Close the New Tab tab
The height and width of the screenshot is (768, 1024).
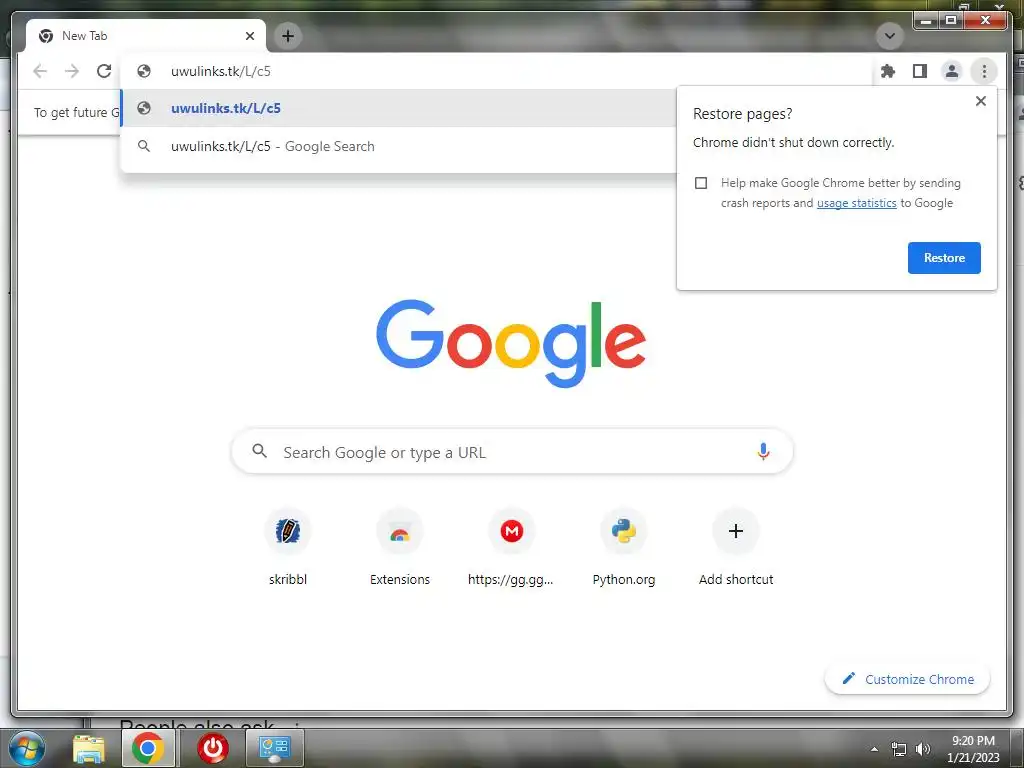pos(249,36)
